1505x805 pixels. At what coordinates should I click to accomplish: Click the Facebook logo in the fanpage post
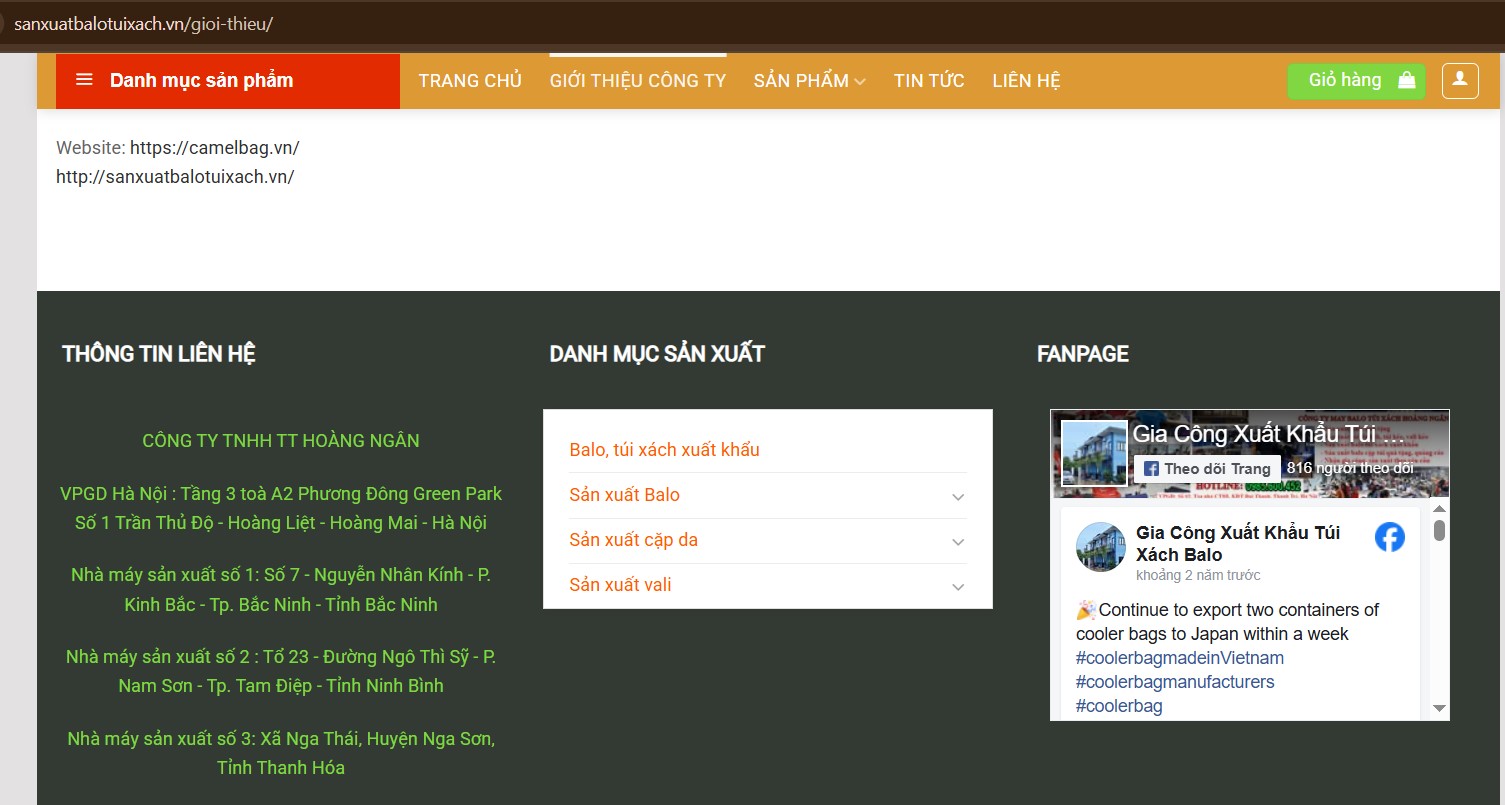(1389, 537)
